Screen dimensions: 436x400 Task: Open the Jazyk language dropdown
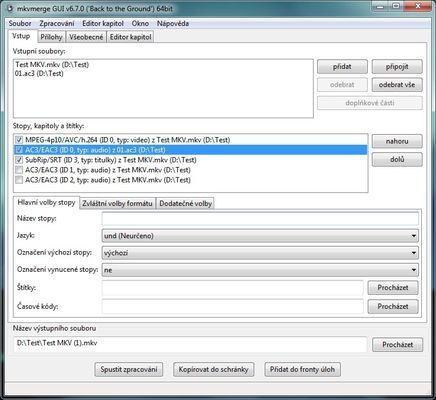click(x=260, y=236)
